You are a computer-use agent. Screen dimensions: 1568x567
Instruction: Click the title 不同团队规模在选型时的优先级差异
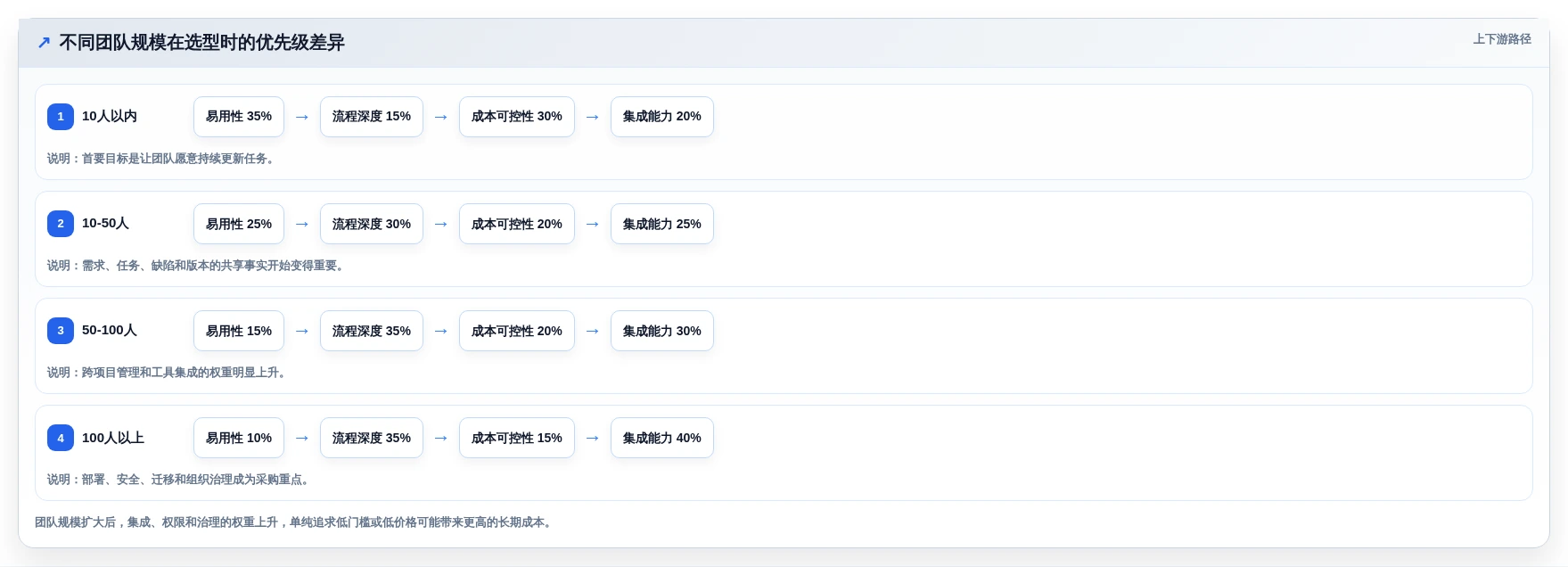(x=201, y=43)
